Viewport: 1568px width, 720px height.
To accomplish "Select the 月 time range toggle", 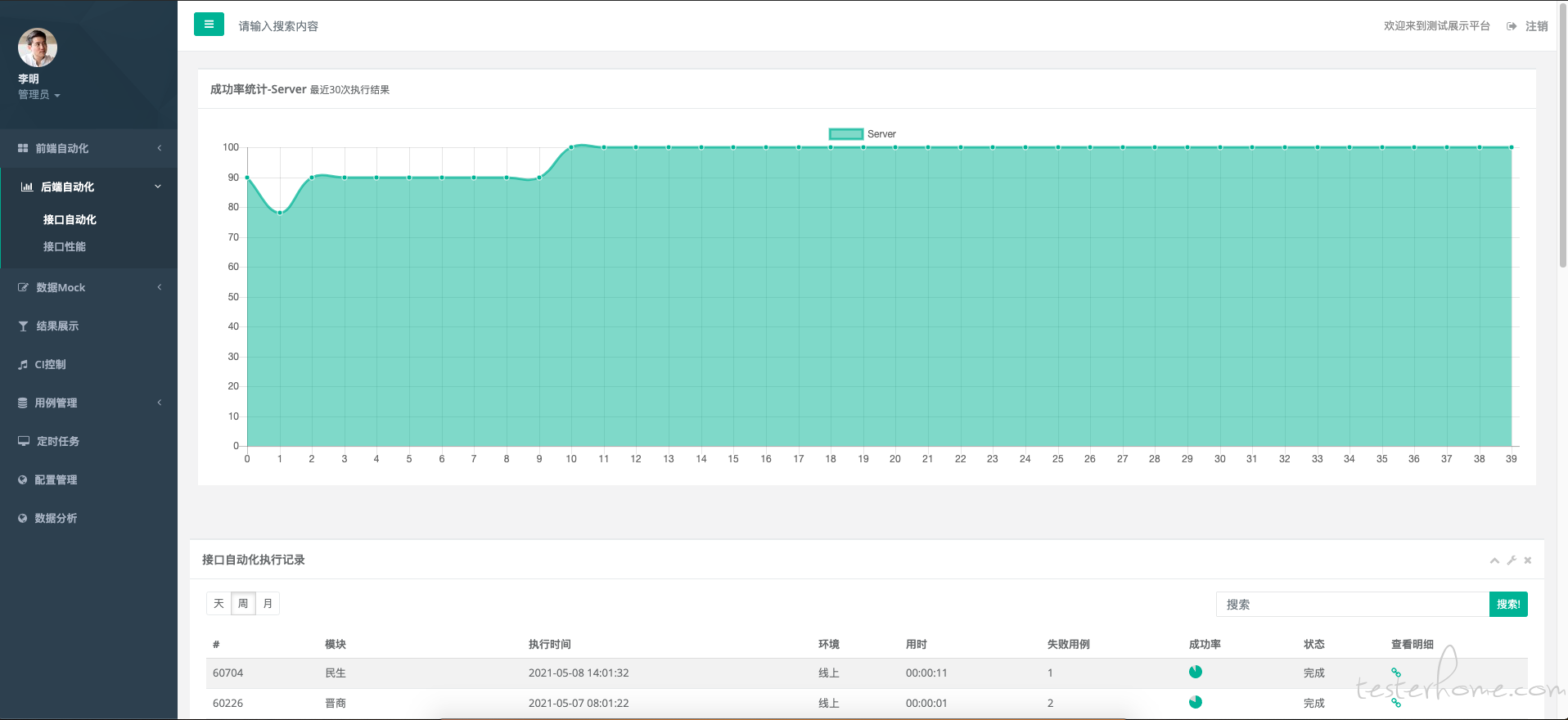I will pos(268,604).
